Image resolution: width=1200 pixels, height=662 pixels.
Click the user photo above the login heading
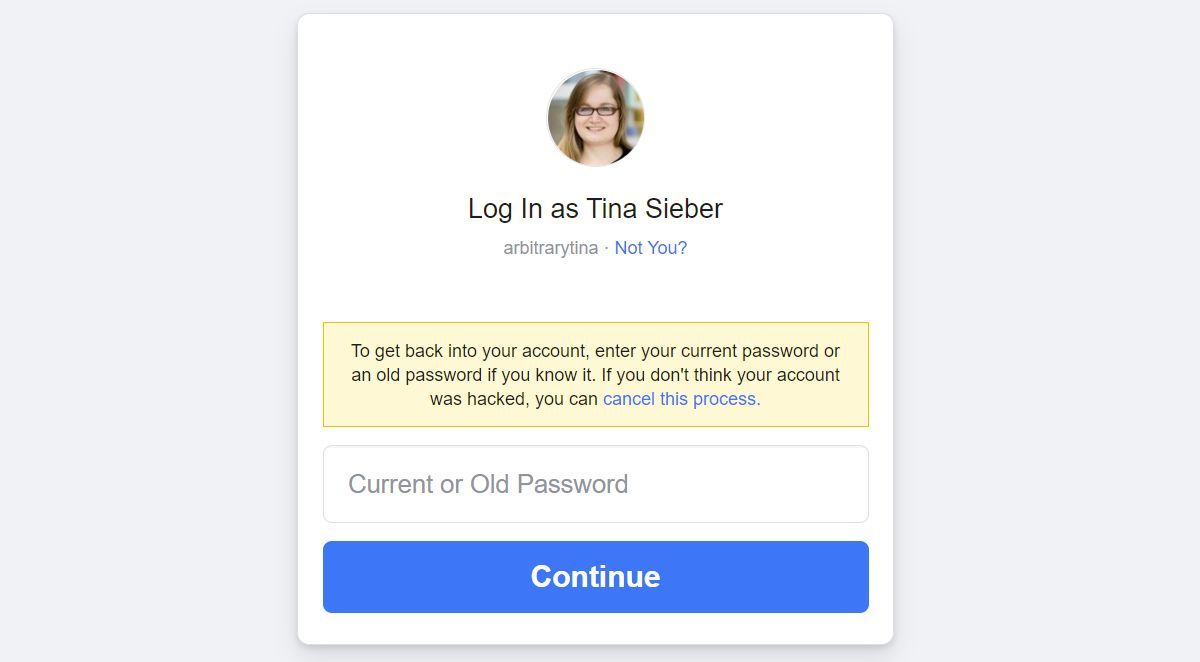[x=595, y=118]
